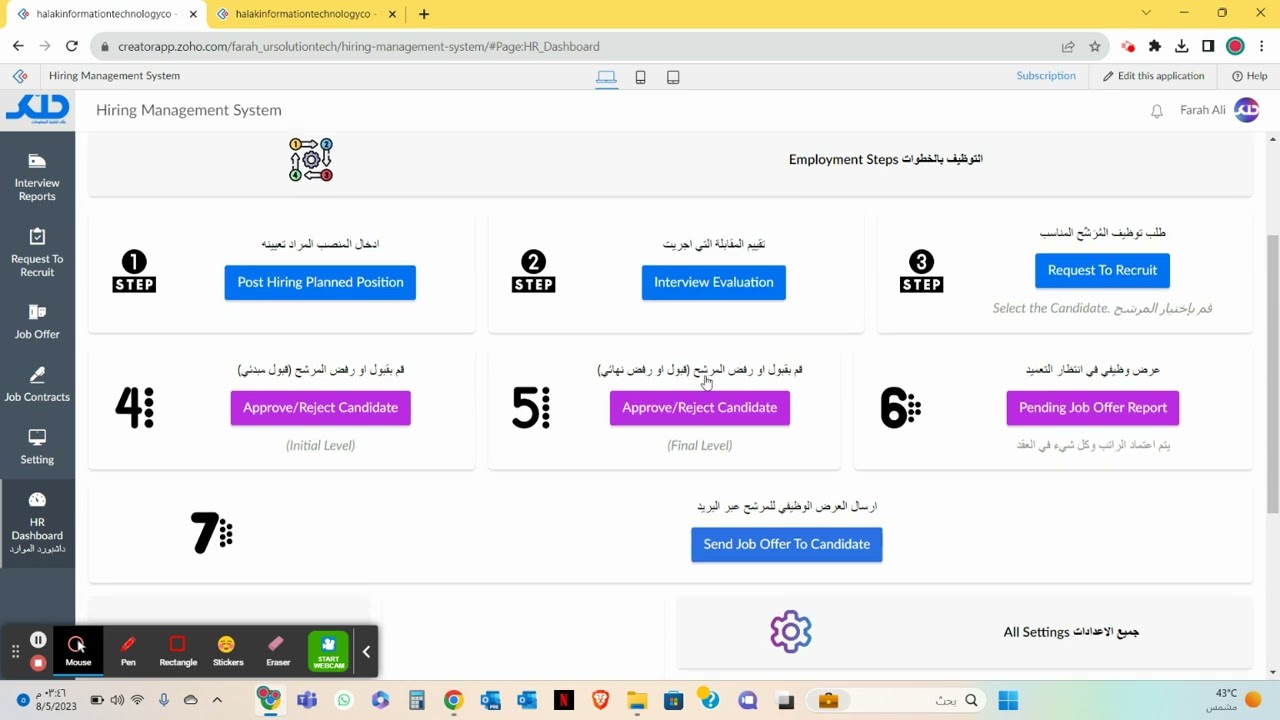This screenshot has width=1280, height=720.
Task: Open Chrome three-dot menu
Action: pos(1262,46)
